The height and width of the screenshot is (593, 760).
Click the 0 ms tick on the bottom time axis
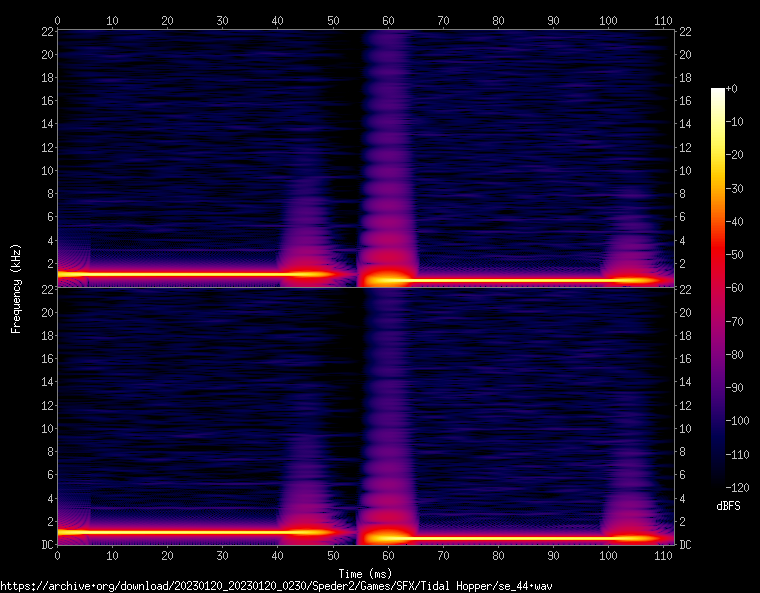click(x=58, y=555)
